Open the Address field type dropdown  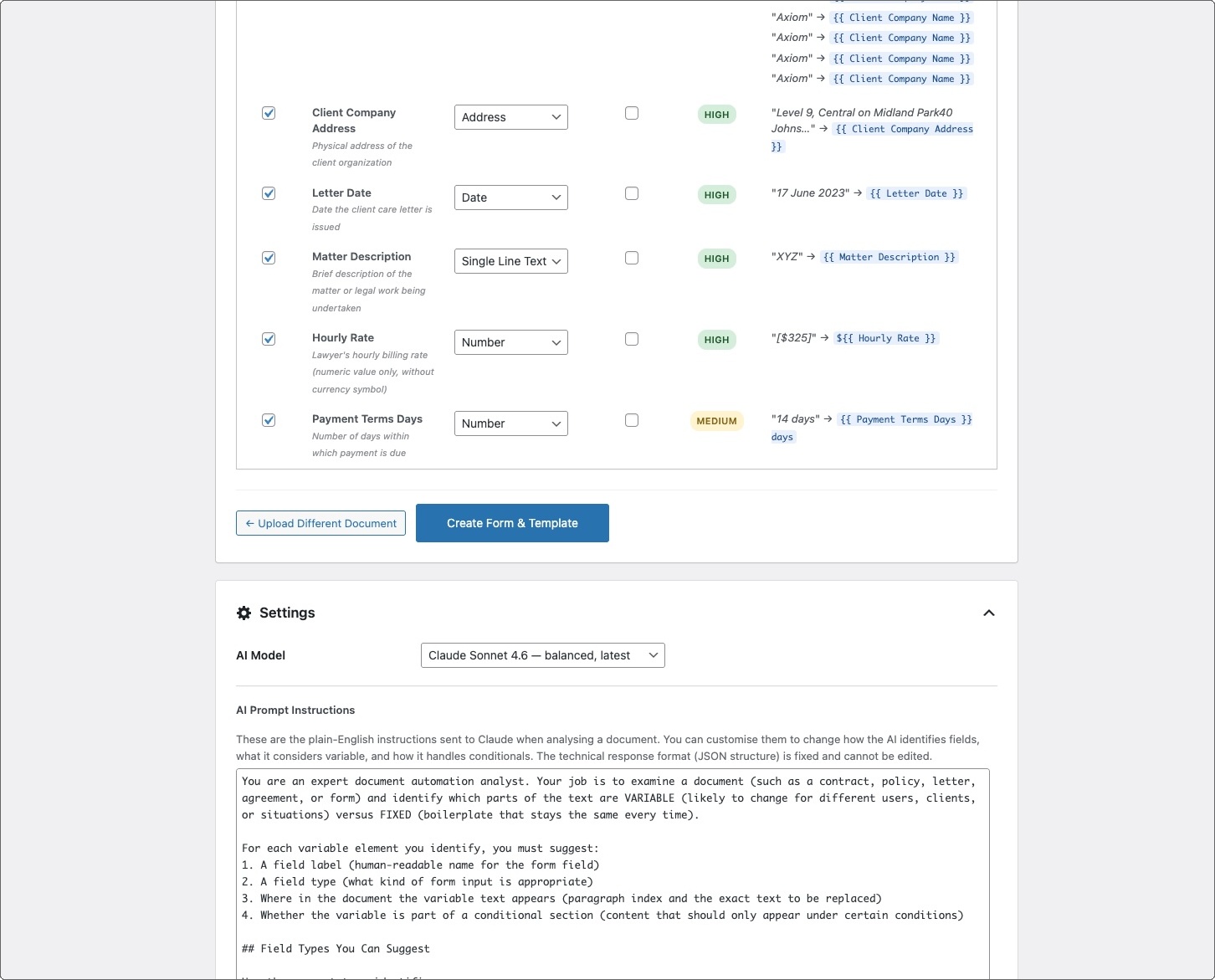(510, 117)
